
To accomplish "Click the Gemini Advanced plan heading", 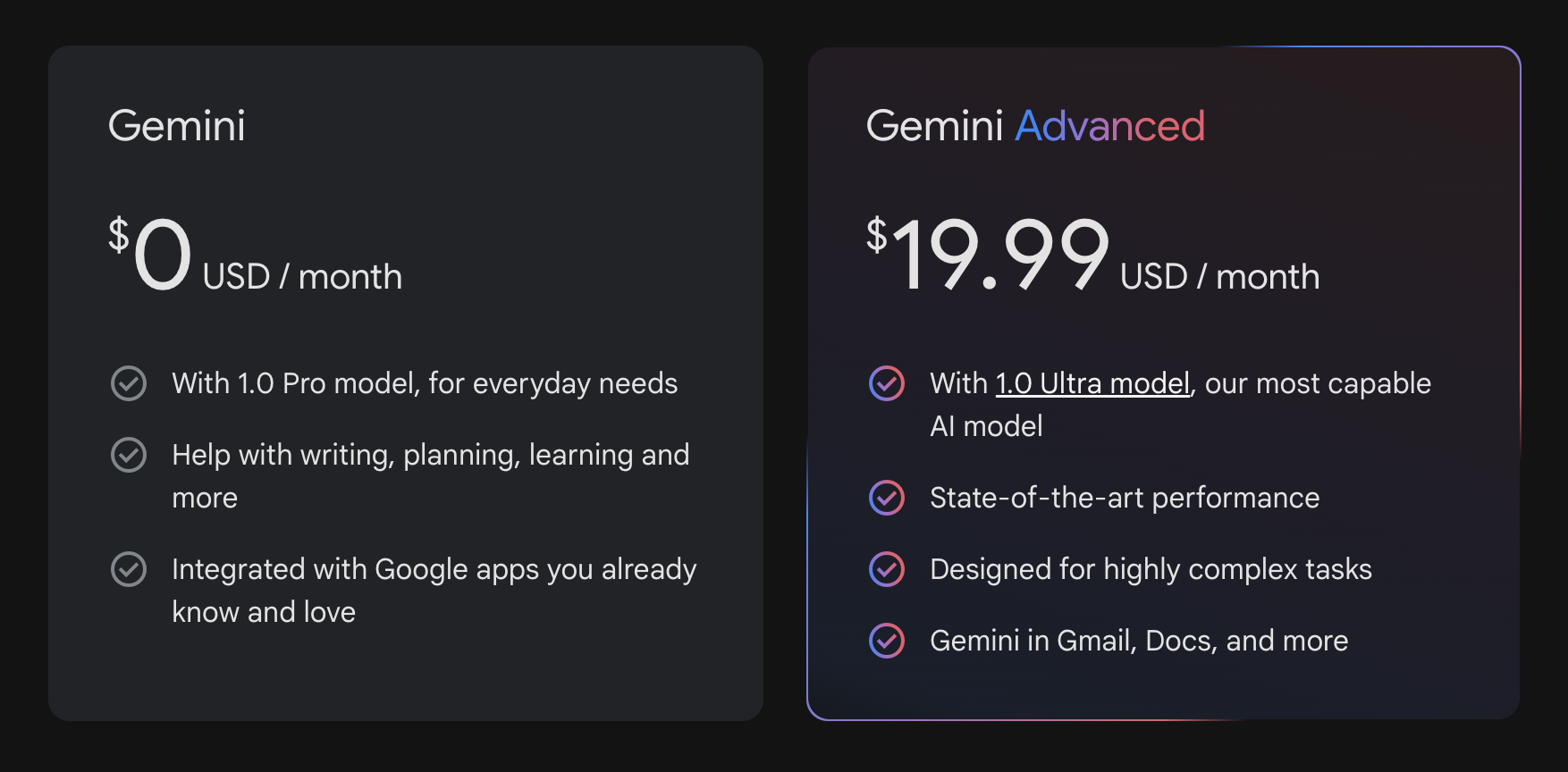I will click(x=1035, y=126).
